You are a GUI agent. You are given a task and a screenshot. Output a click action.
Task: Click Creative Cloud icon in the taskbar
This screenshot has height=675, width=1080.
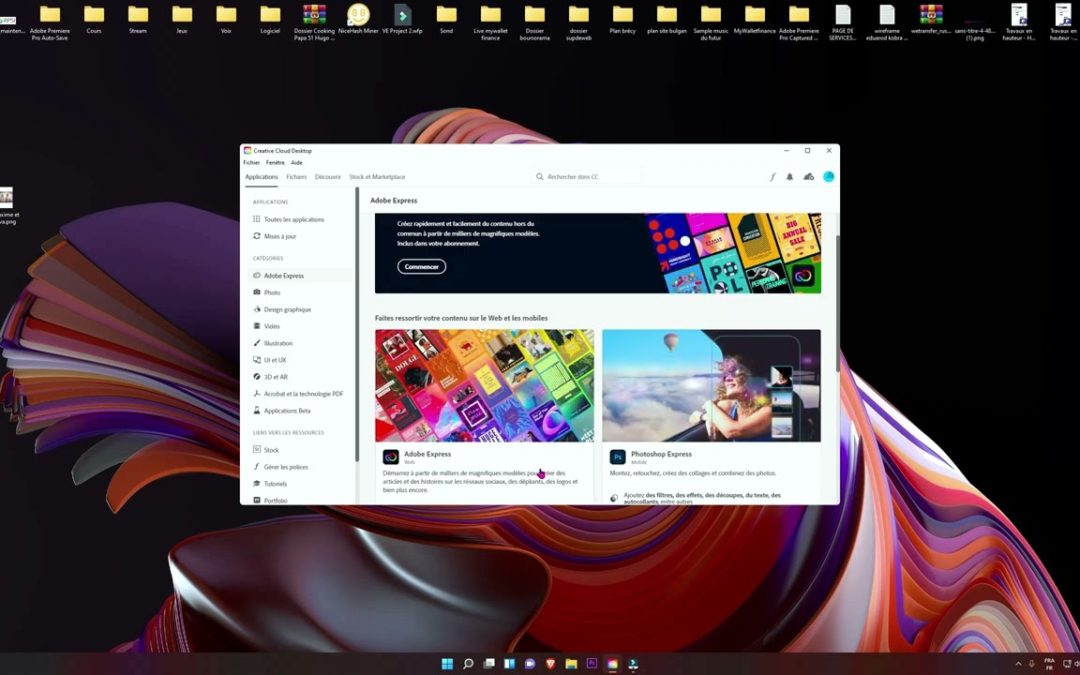click(612, 664)
